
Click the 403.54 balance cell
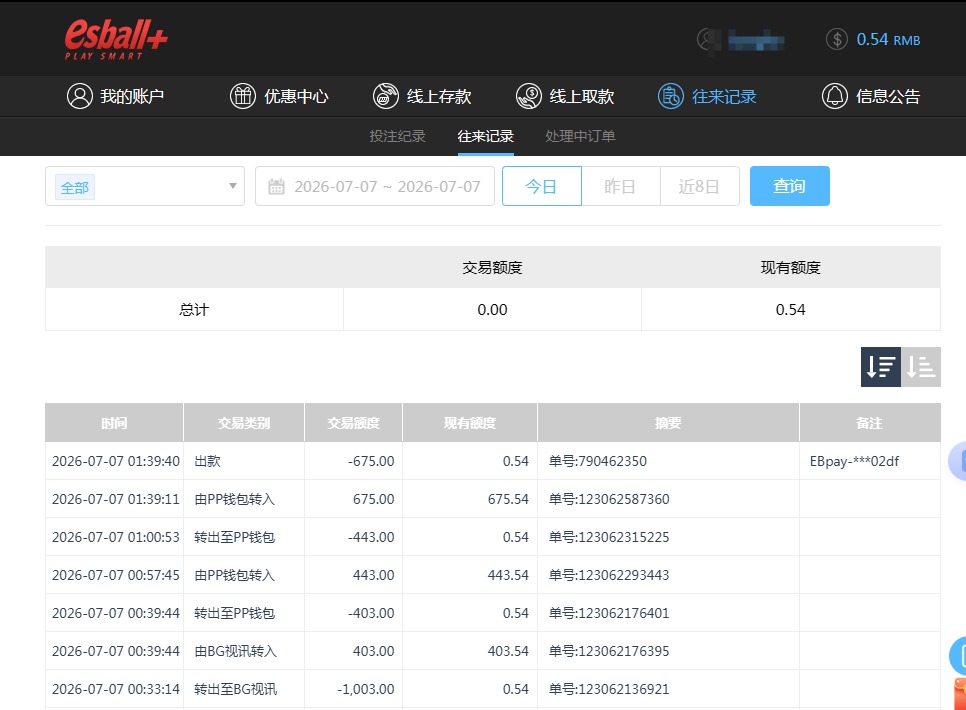pos(508,651)
